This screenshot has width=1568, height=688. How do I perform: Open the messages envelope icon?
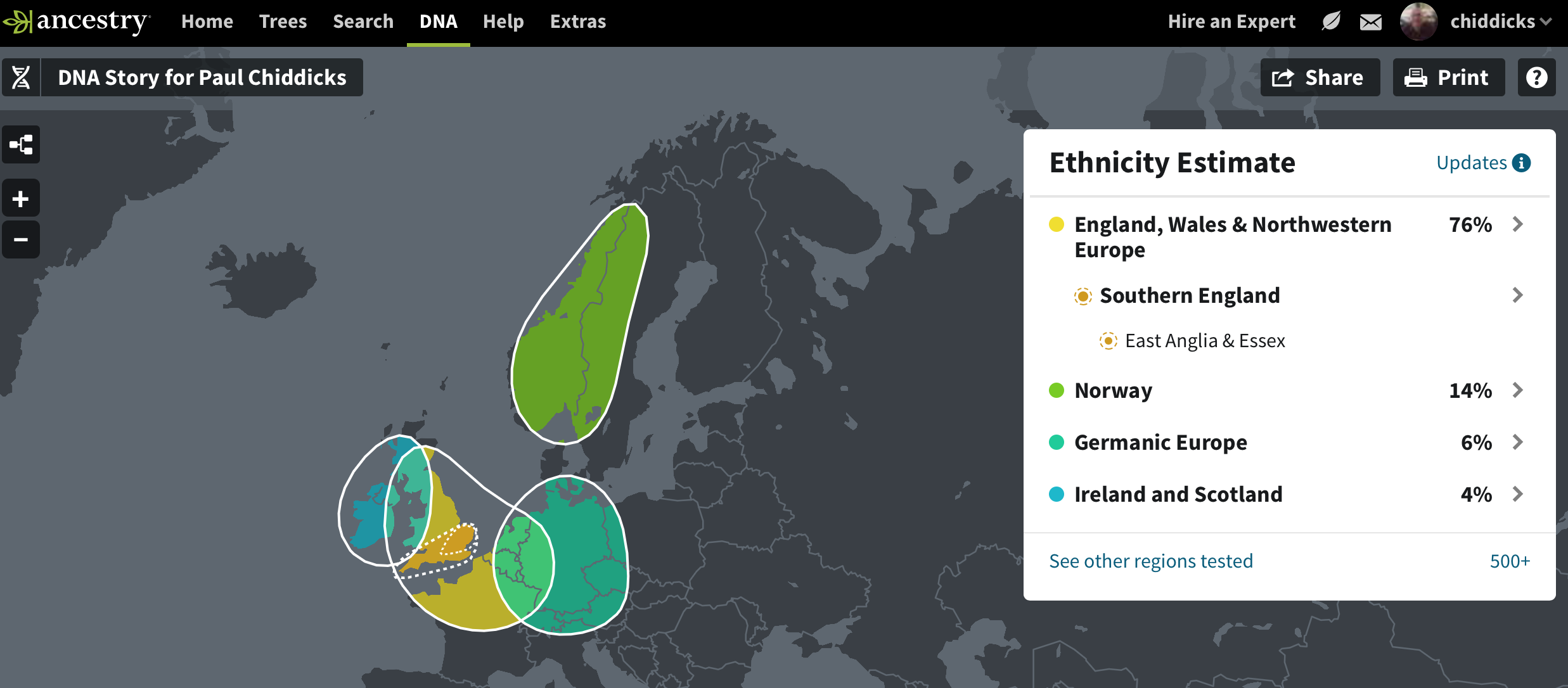click(1371, 22)
